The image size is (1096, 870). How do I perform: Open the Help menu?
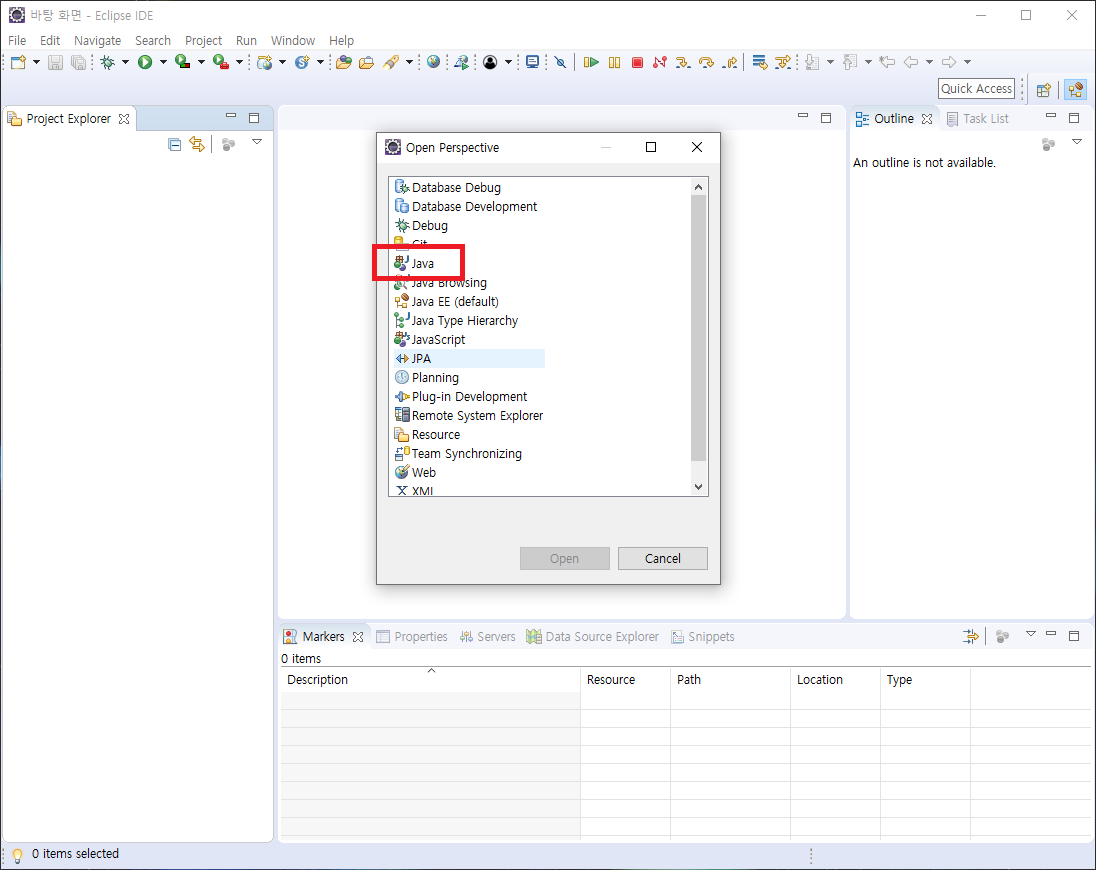pyautogui.click(x=341, y=41)
